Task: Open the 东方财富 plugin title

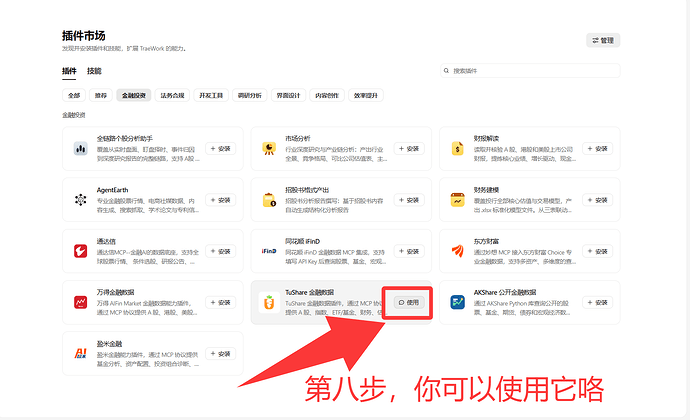Action: coord(486,241)
